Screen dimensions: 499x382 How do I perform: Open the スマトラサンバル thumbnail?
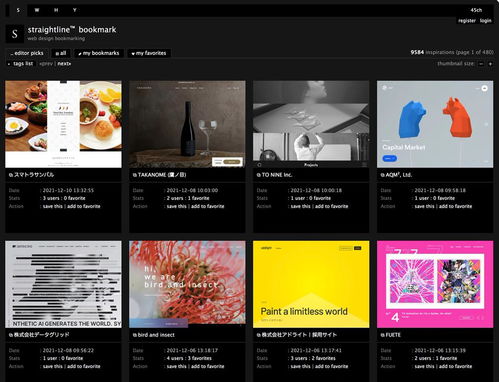63,124
